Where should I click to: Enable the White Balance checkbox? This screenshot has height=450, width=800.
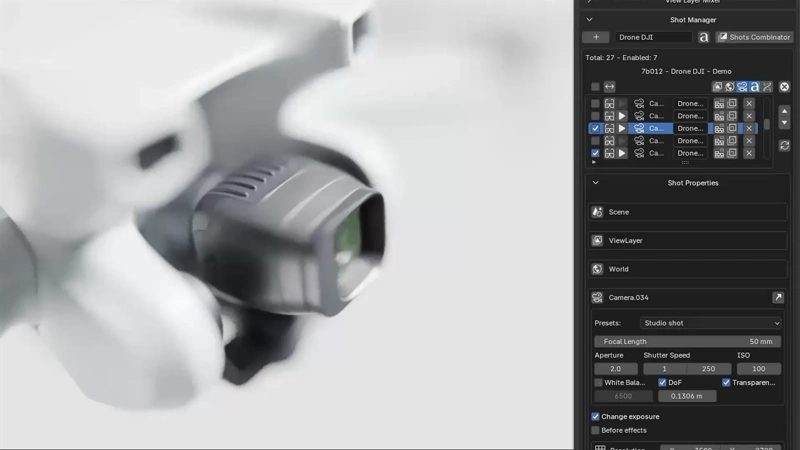(598, 383)
